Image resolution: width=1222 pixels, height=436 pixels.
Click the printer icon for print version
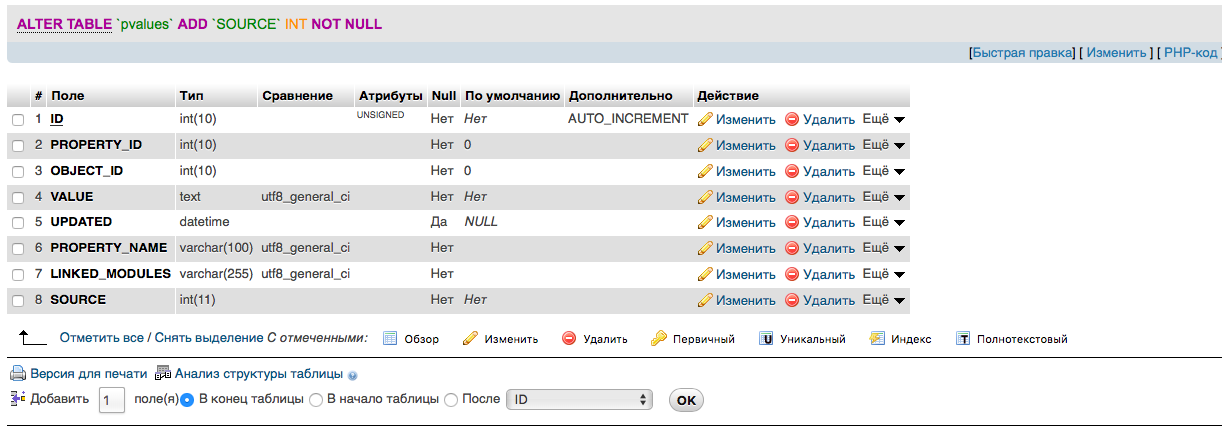click(x=17, y=374)
